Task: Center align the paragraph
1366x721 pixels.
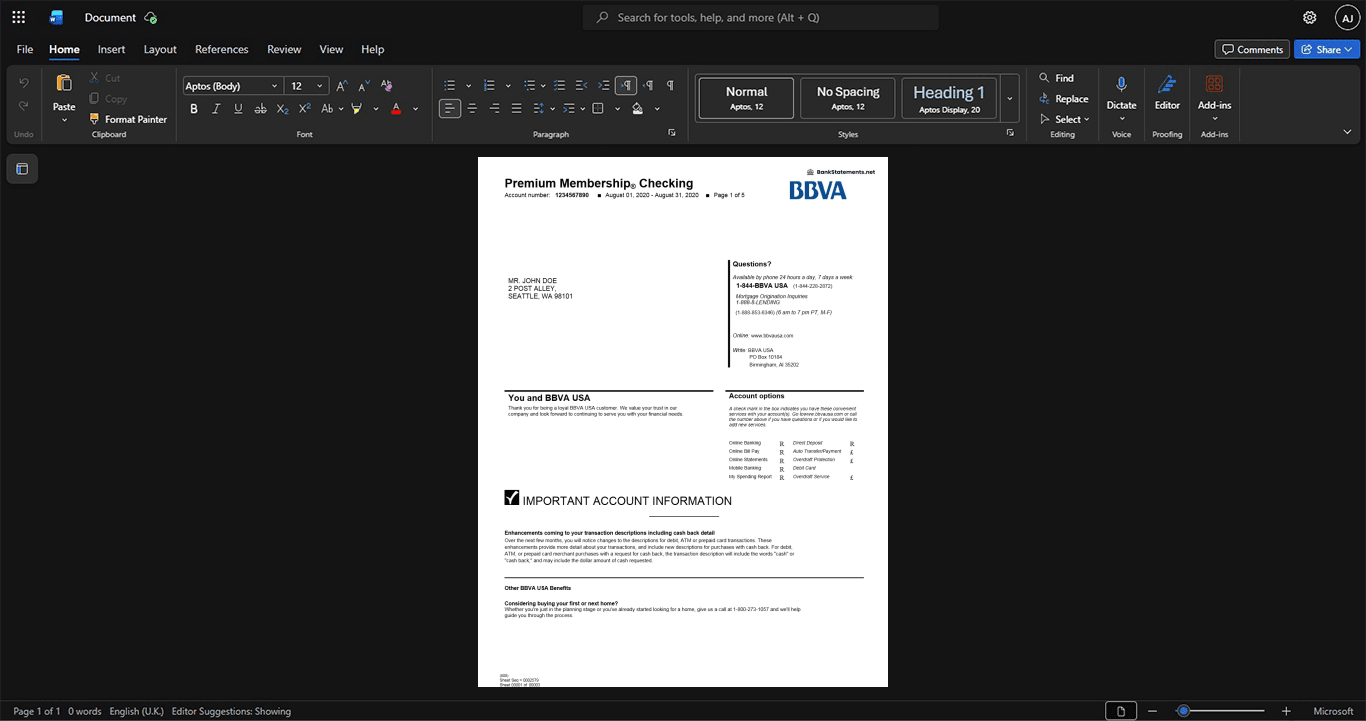Action: pos(472,108)
